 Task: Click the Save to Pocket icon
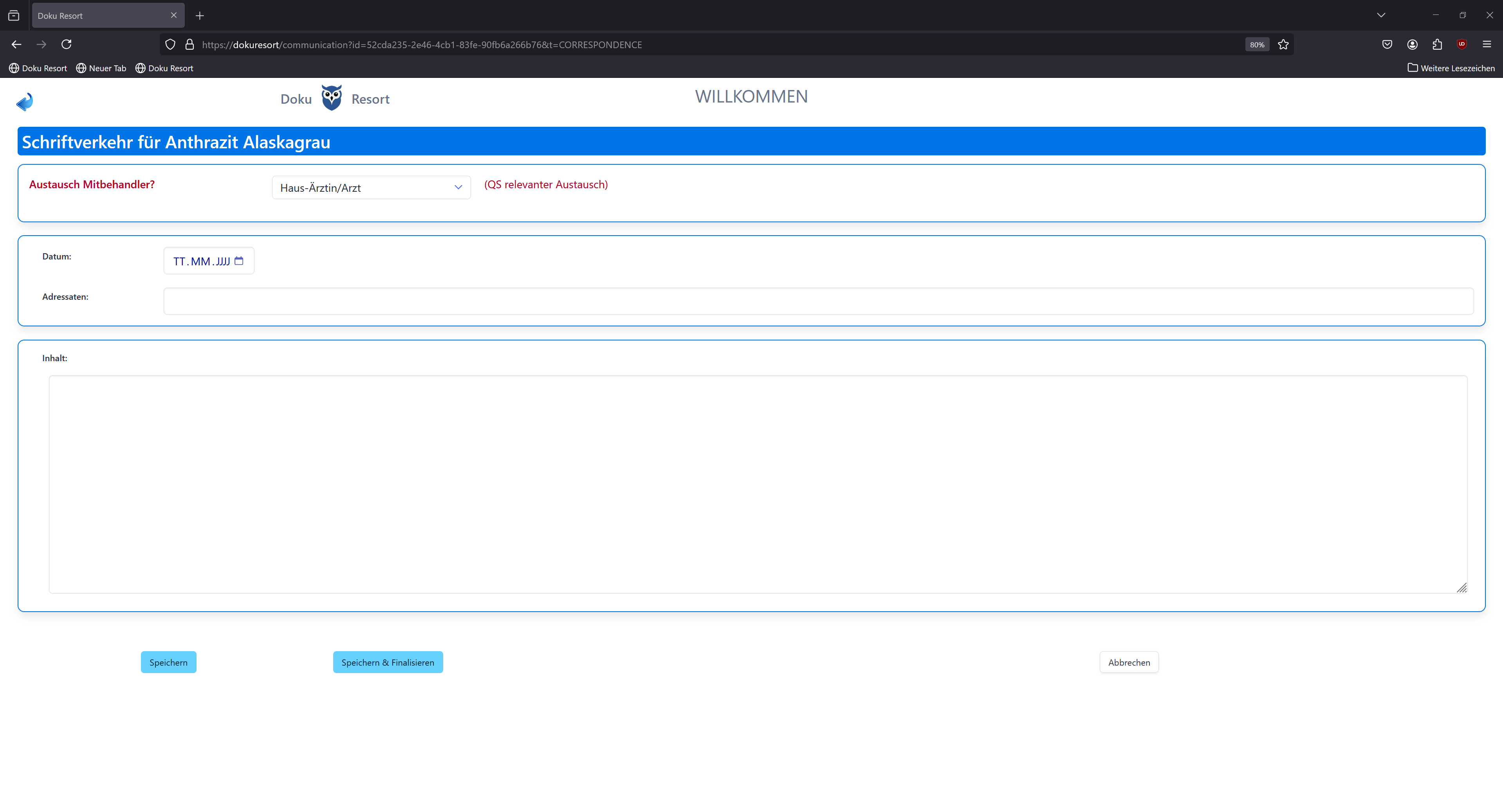pos(1387,44)
